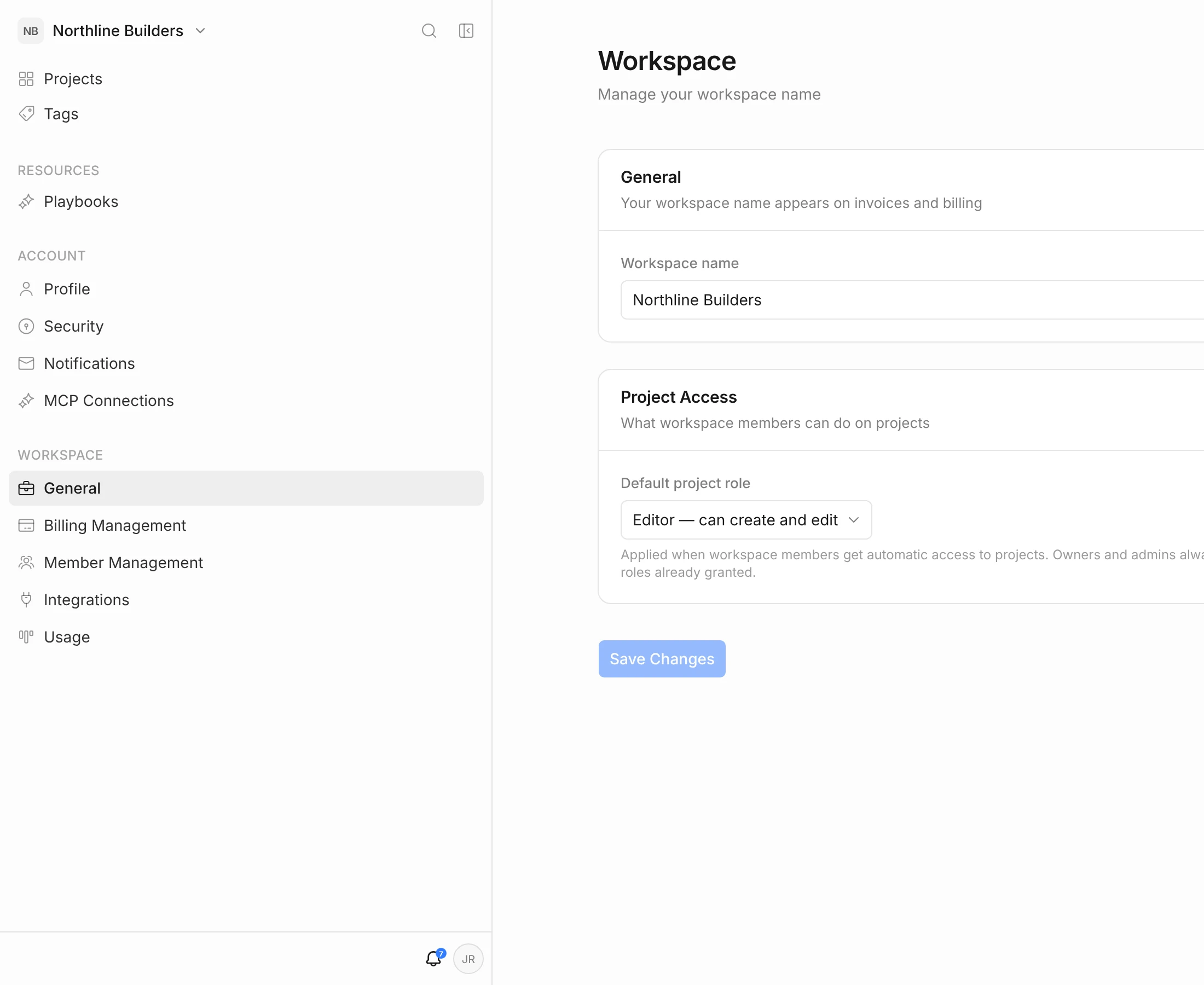1204x985 pixels.
Task: Open the Tags page
Action: (246, 114)
